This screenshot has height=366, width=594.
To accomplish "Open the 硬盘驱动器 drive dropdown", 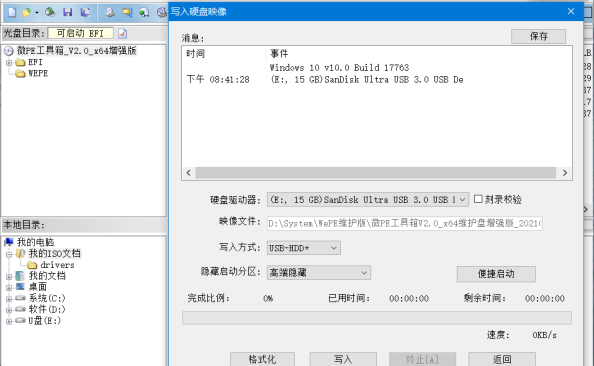I will 368,200.
